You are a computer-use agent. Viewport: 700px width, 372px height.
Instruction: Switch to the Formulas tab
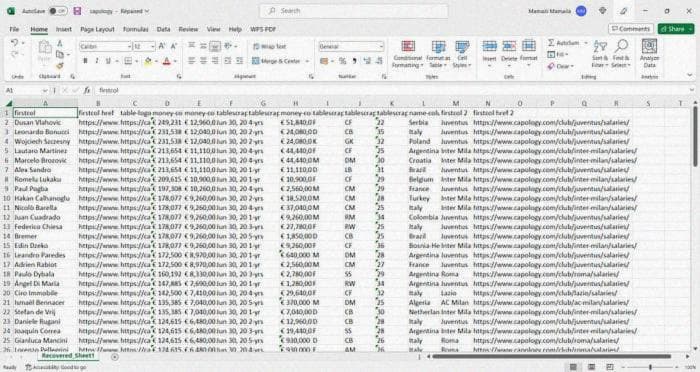click(135, 29)
